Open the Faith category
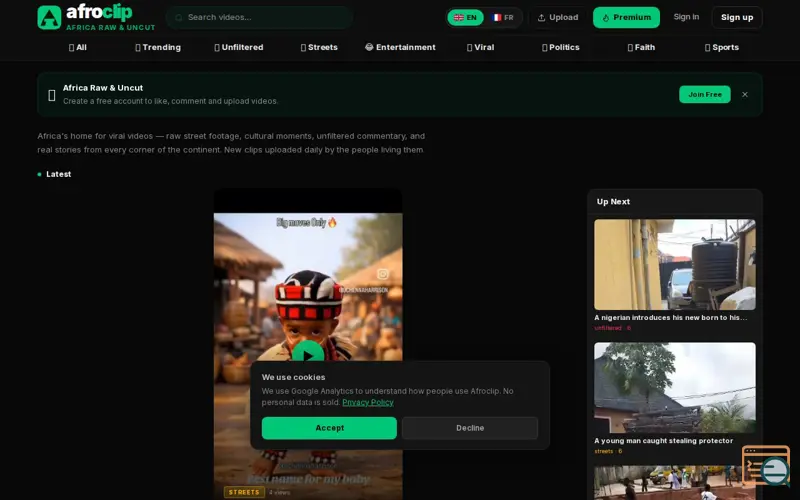The height and width of the screenshot is (500, 800). click(641, 47)
